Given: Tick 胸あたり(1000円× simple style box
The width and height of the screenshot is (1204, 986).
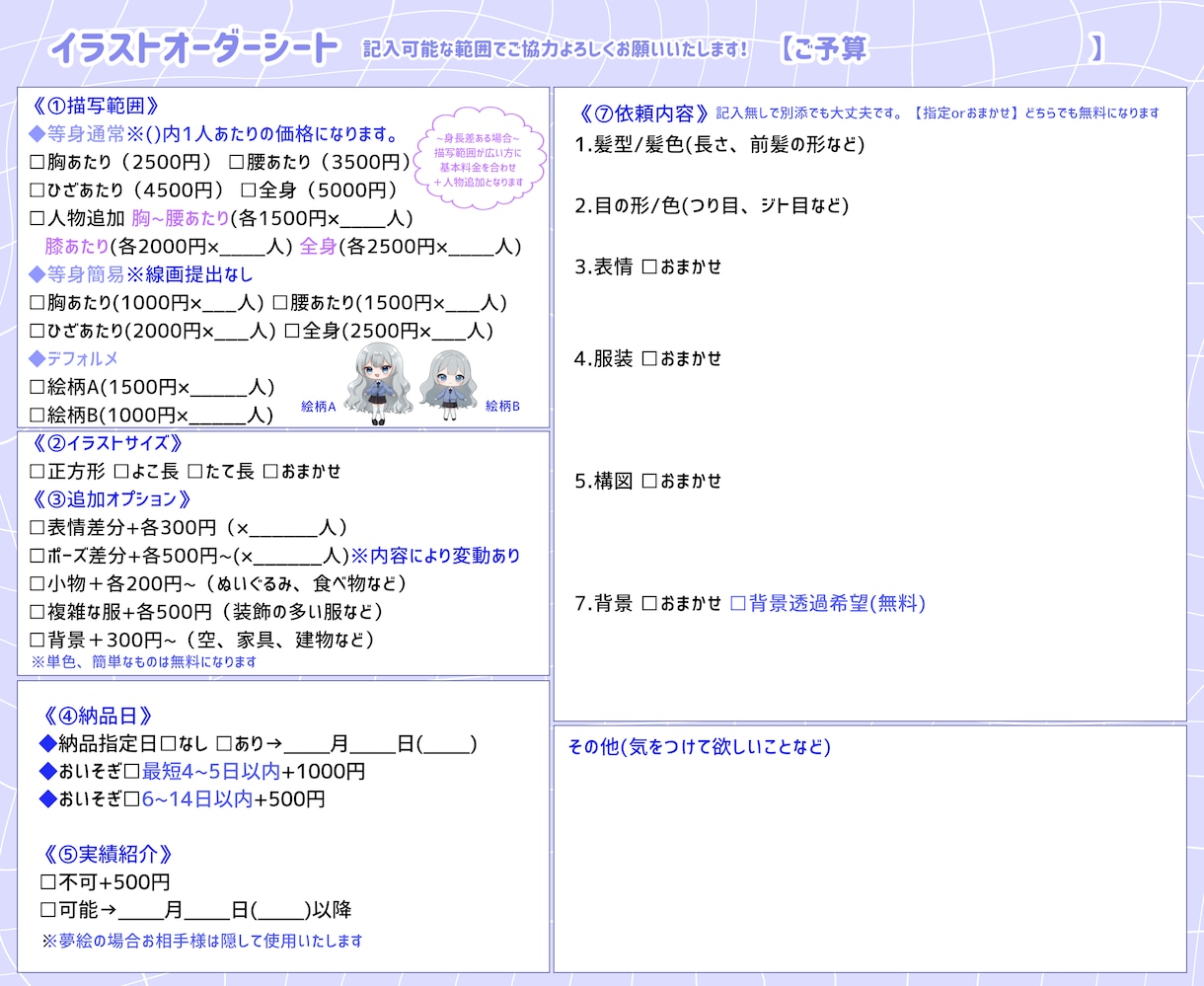Looking at the screenshot, I should pyautogui.click(x=38, y=303).
